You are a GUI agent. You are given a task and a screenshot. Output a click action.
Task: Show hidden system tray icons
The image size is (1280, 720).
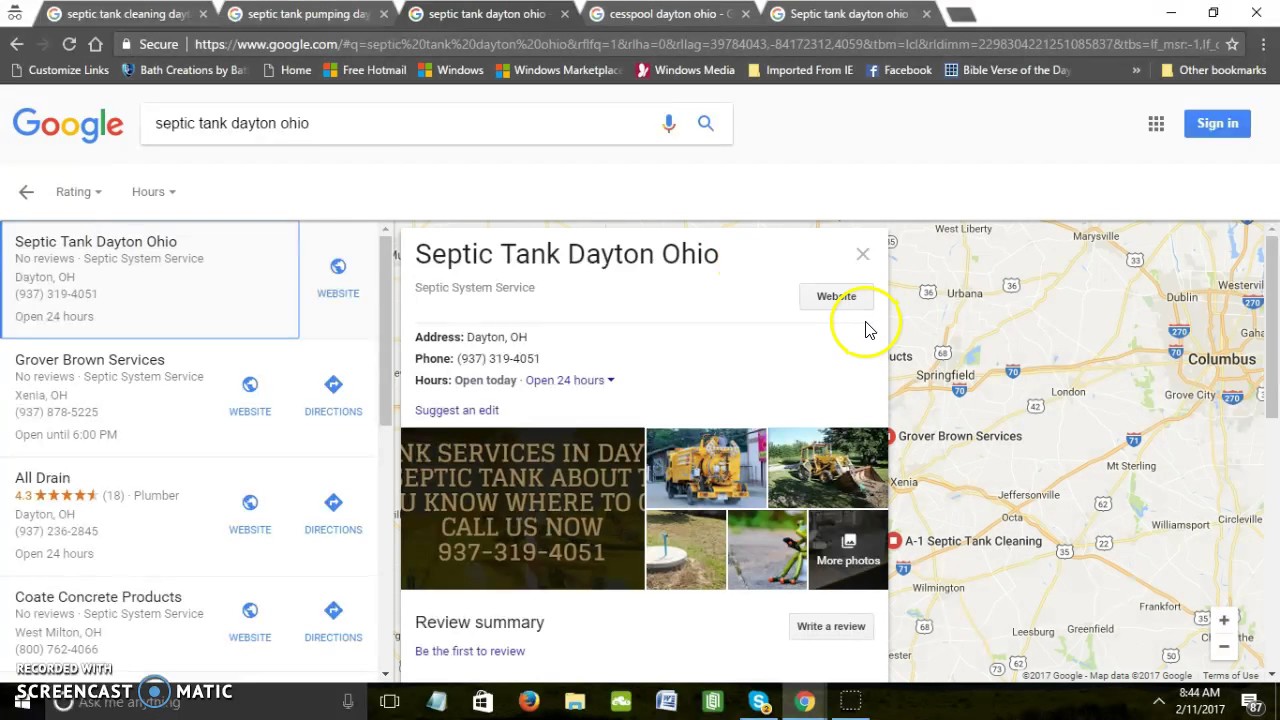(1159, 701)
